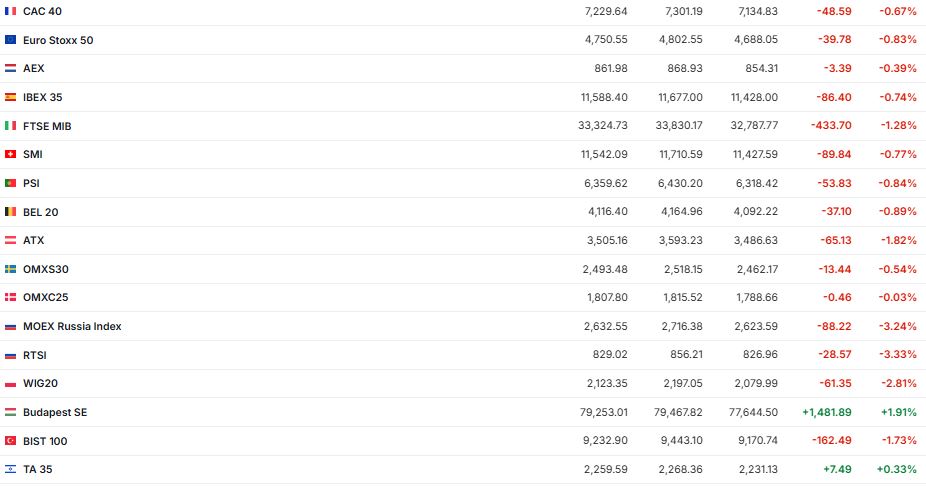Screen dimensions: 926x489
Task: Click the Israel flag icon beside TA 35
Action: click(10, 469)
